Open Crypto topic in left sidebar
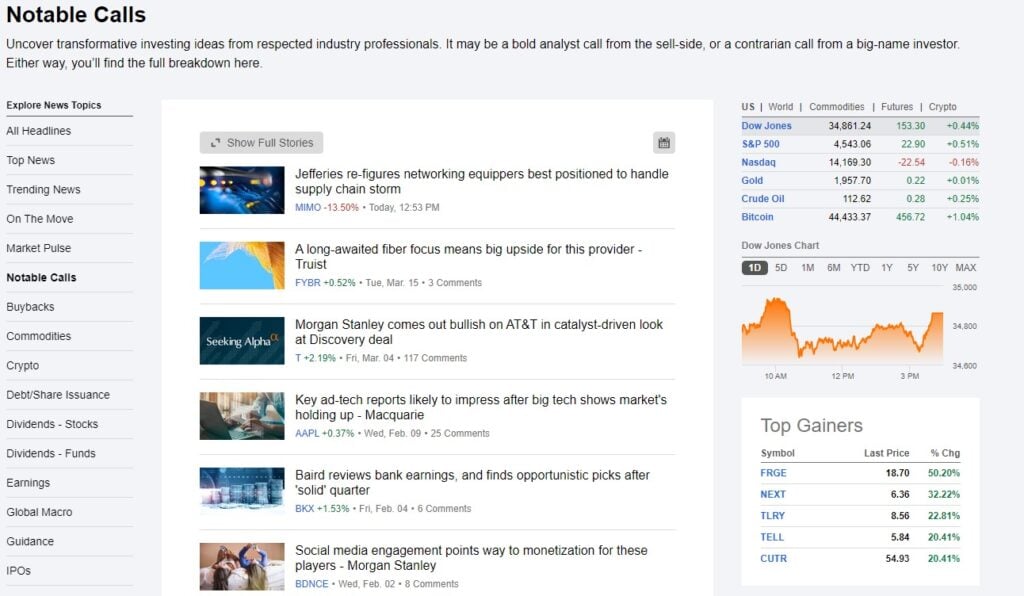 click(23, 366)
